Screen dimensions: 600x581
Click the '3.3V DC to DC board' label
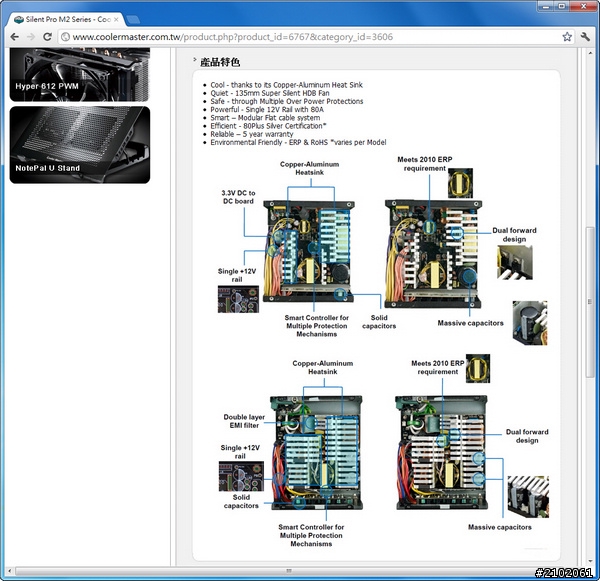click(238, 197)
